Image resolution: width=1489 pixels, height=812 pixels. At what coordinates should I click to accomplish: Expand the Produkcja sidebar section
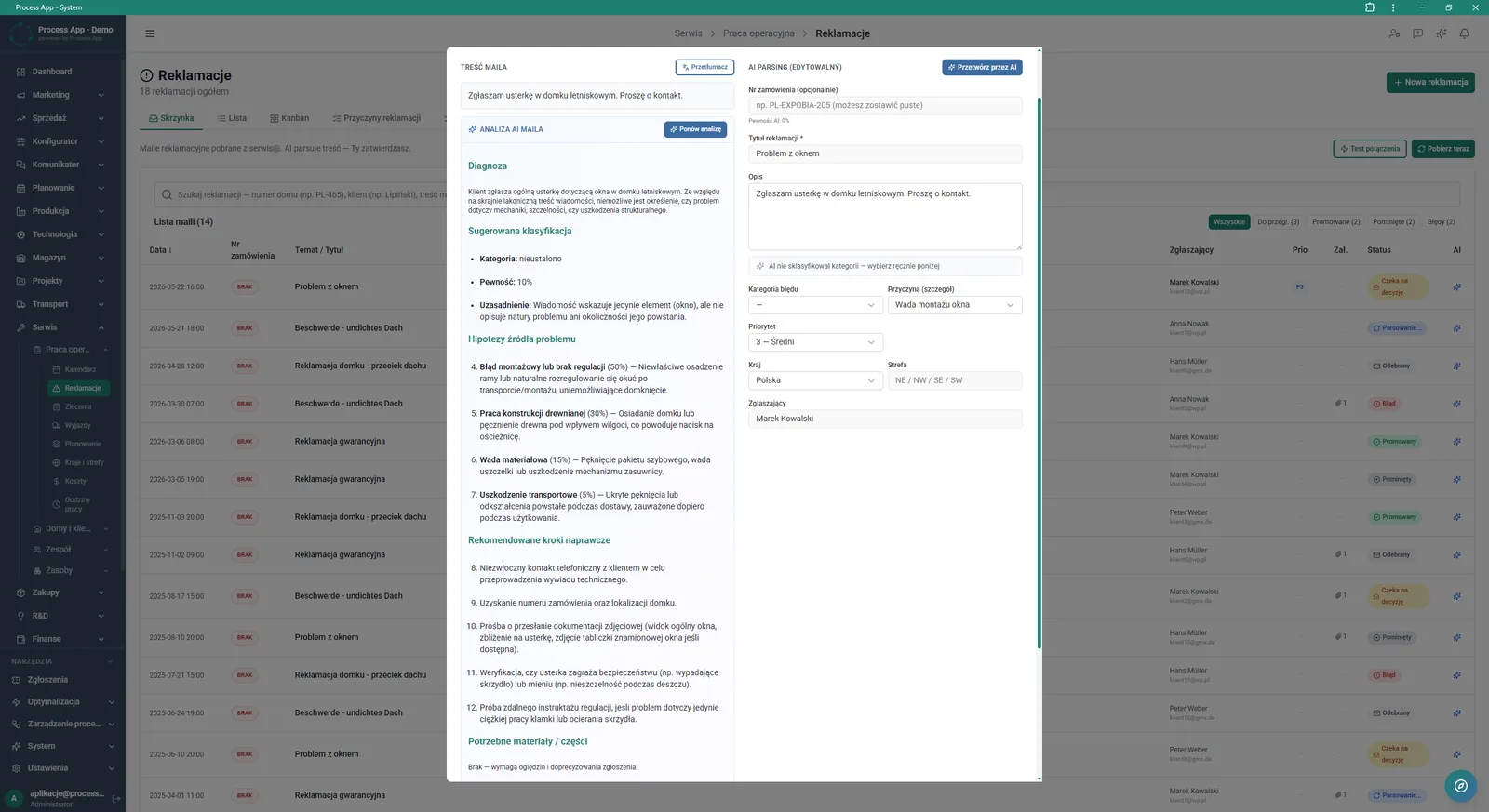tap(61, 211)
